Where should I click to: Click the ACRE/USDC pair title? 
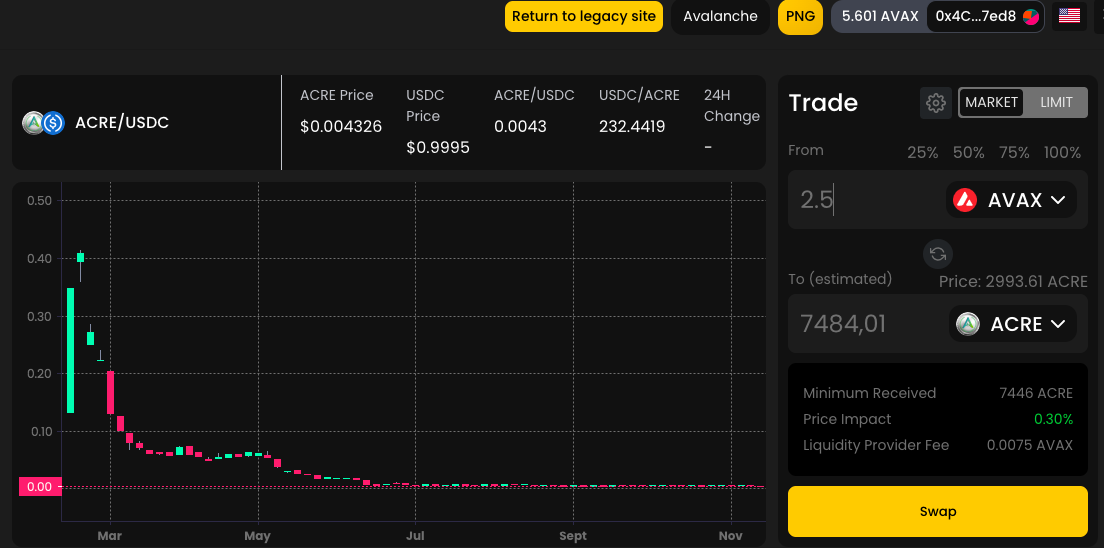pyautogui.click(x=122, y=123)
